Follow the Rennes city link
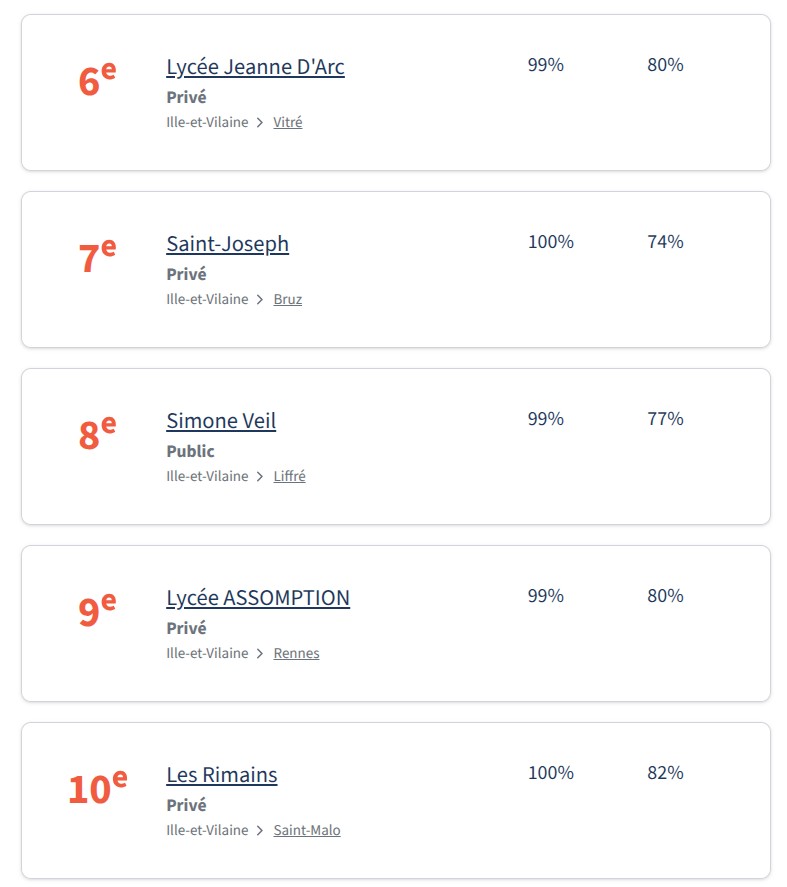Viewport: 787px width, 887px height. (x=296, y=653)
